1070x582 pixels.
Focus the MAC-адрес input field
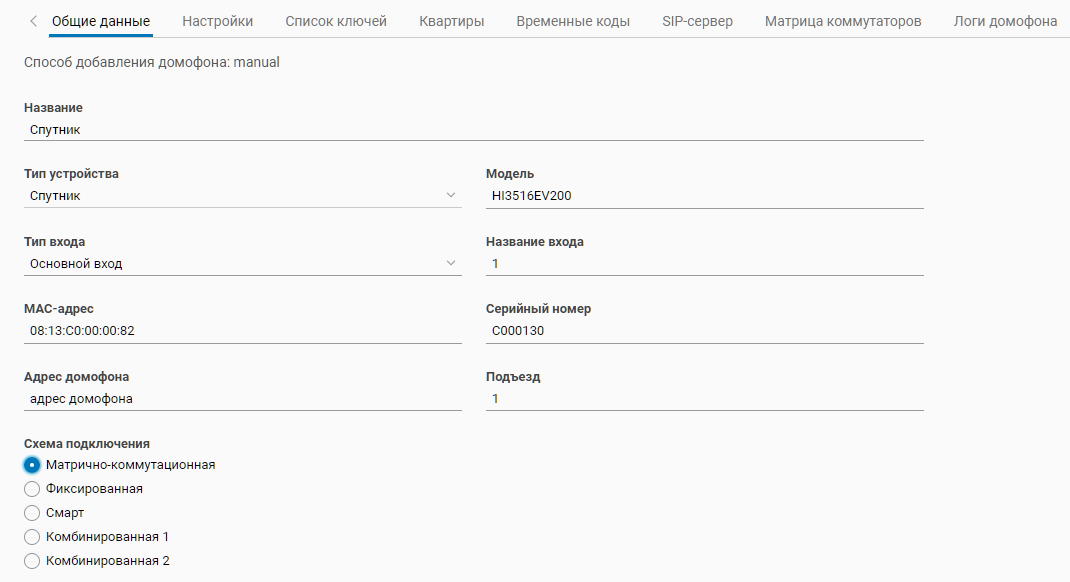pos(242,331)
